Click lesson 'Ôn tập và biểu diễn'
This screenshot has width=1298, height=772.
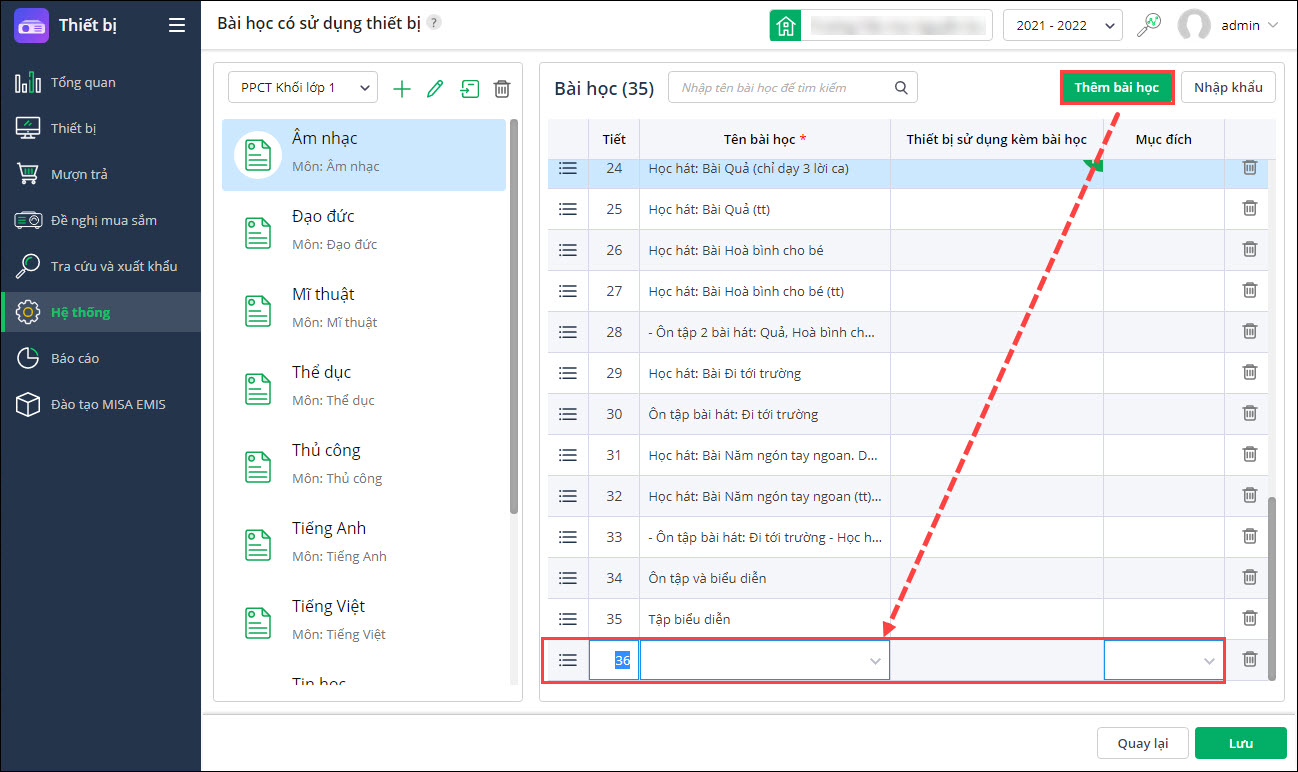click(x=708, y=578)
